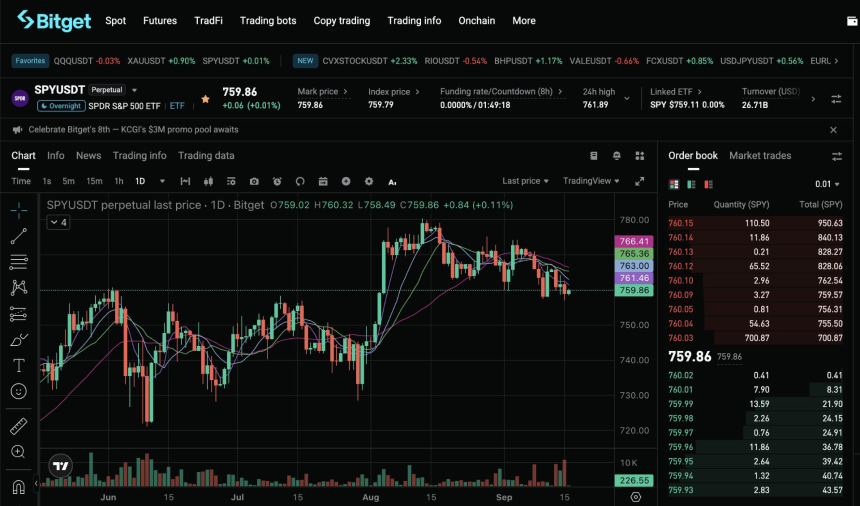Expand chart drawing toolbar side handle
Image resolution: width=860 pixels, height=506 pixels.
coord(36,483)
